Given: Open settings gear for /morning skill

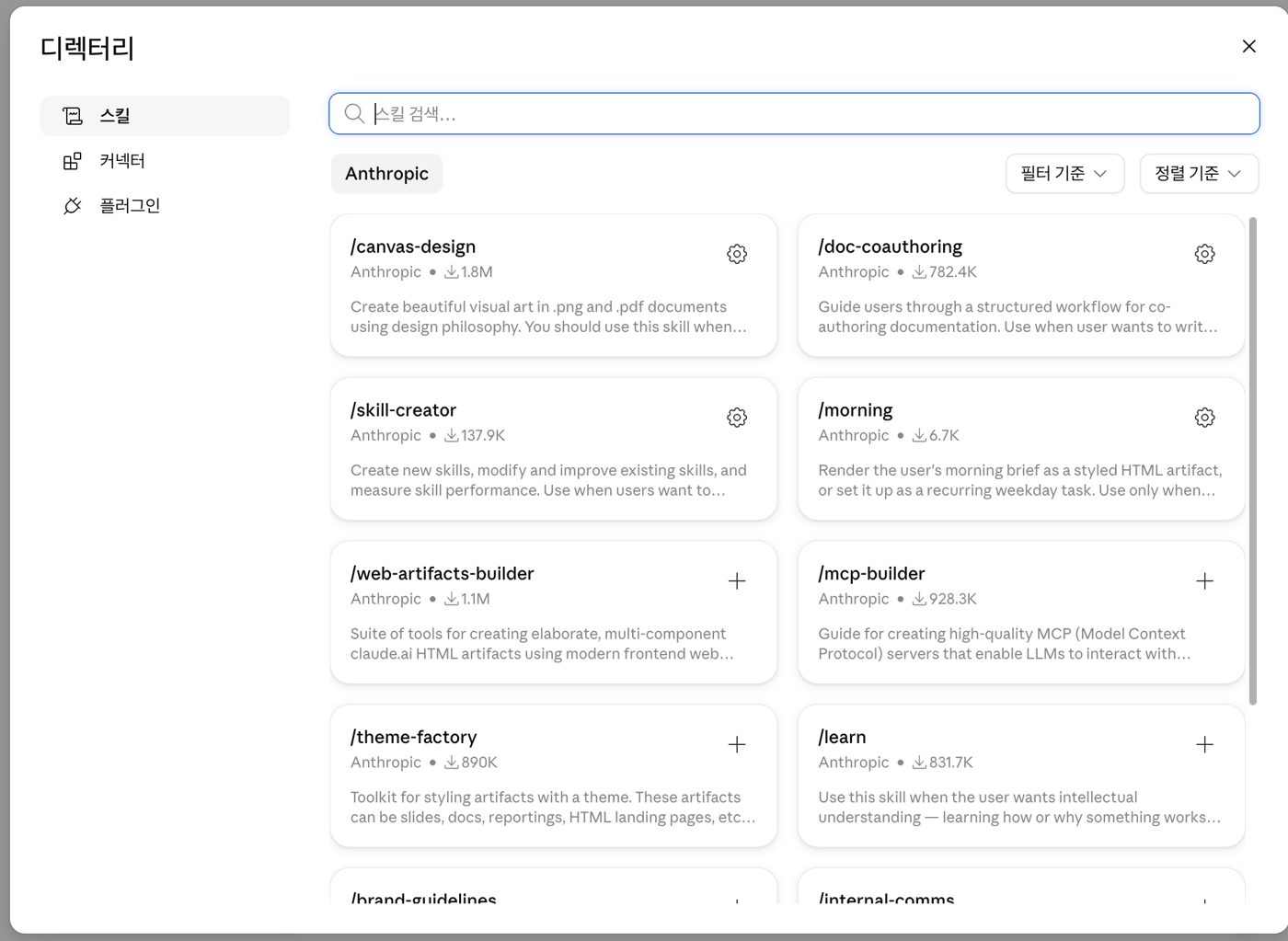Looking at the screenshot, I should 1204,418.
